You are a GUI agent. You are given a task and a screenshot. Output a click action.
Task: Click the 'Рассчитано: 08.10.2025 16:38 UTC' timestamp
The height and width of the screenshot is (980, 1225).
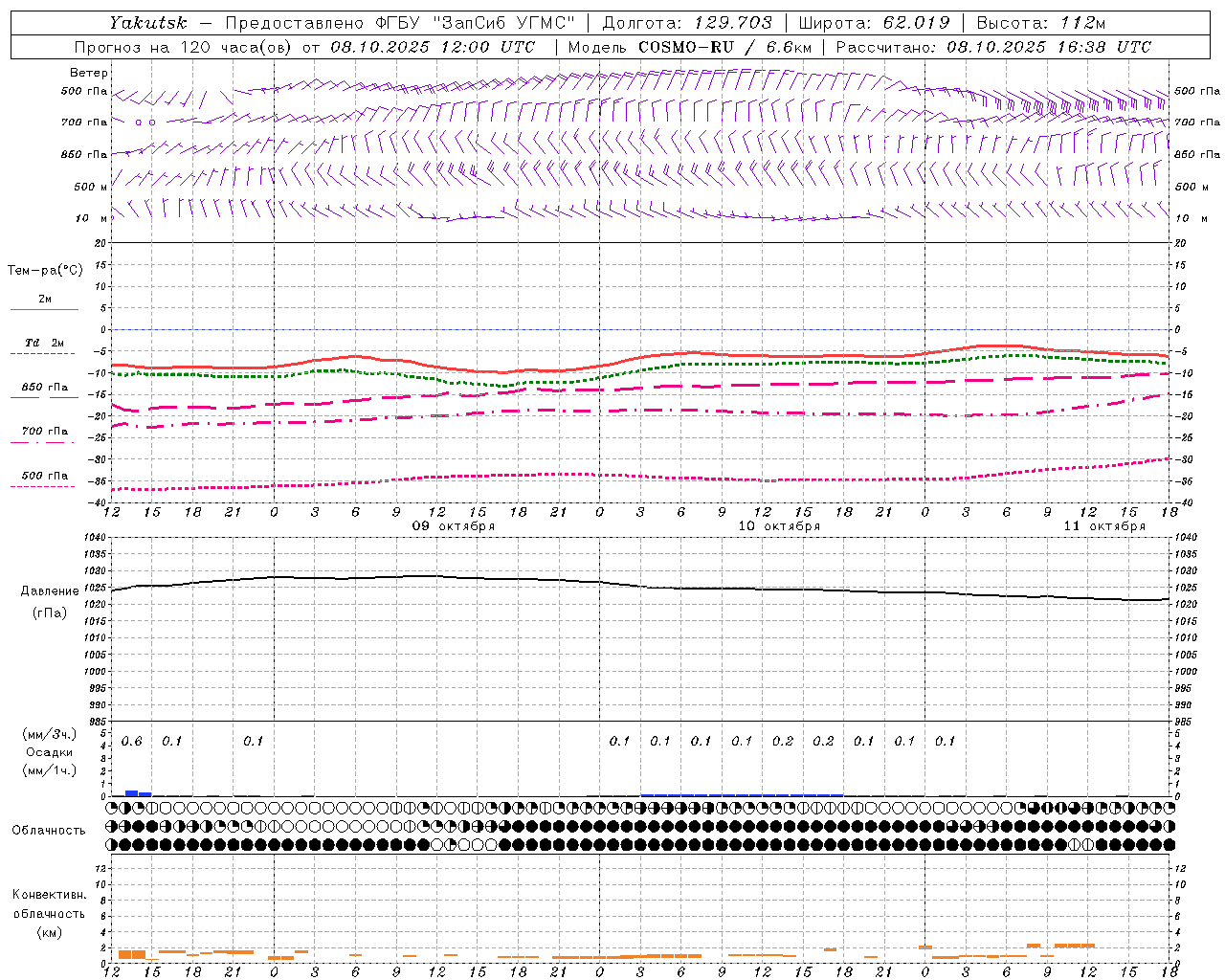point(993,47)
